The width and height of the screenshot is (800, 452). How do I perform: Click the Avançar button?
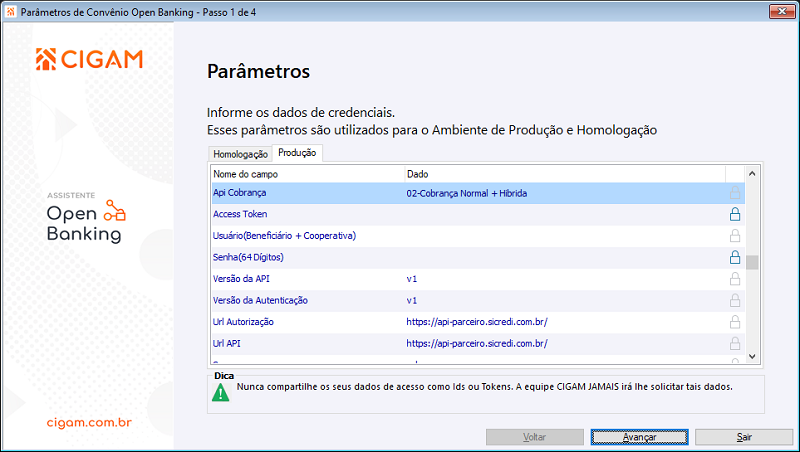639,437
